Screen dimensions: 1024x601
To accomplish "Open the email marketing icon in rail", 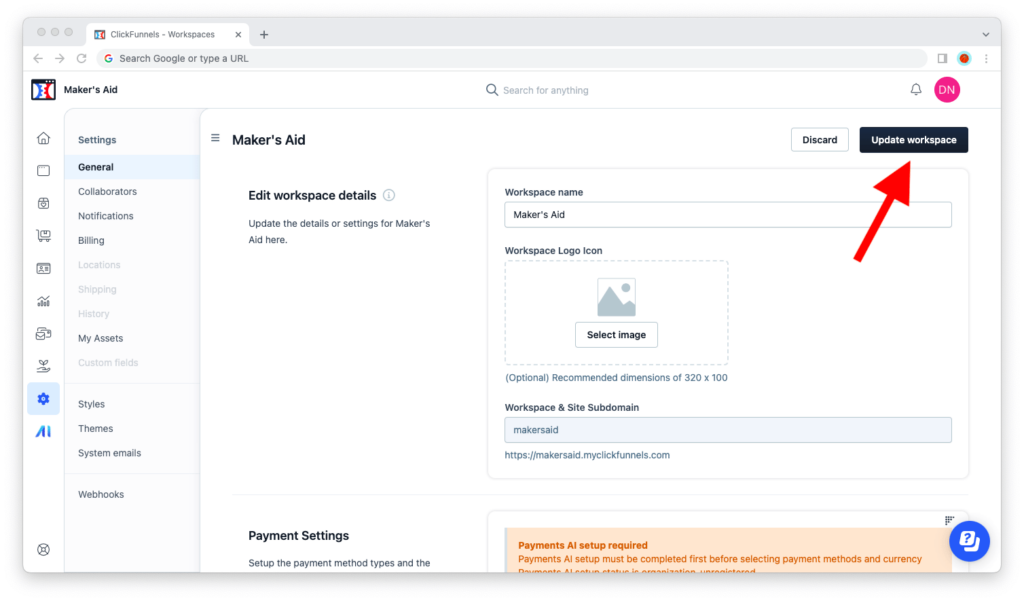I will coord(44,334).
